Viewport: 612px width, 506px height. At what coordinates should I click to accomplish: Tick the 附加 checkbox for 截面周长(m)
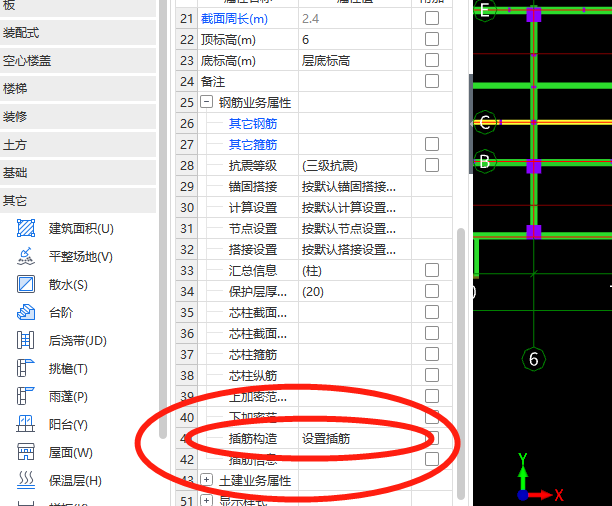click(432, 18)
